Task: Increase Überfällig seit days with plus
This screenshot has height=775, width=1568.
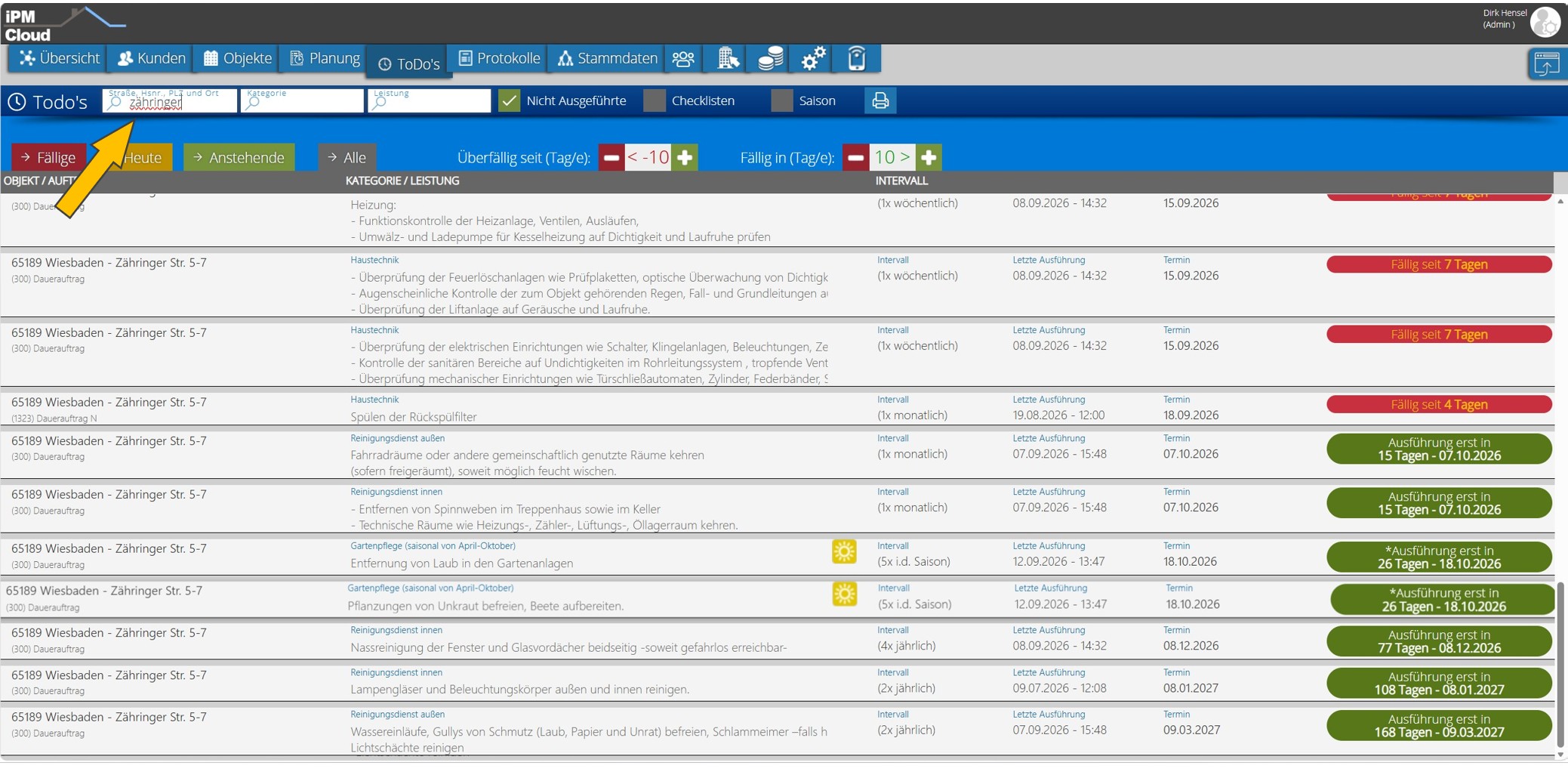Action: pos(685,157)
